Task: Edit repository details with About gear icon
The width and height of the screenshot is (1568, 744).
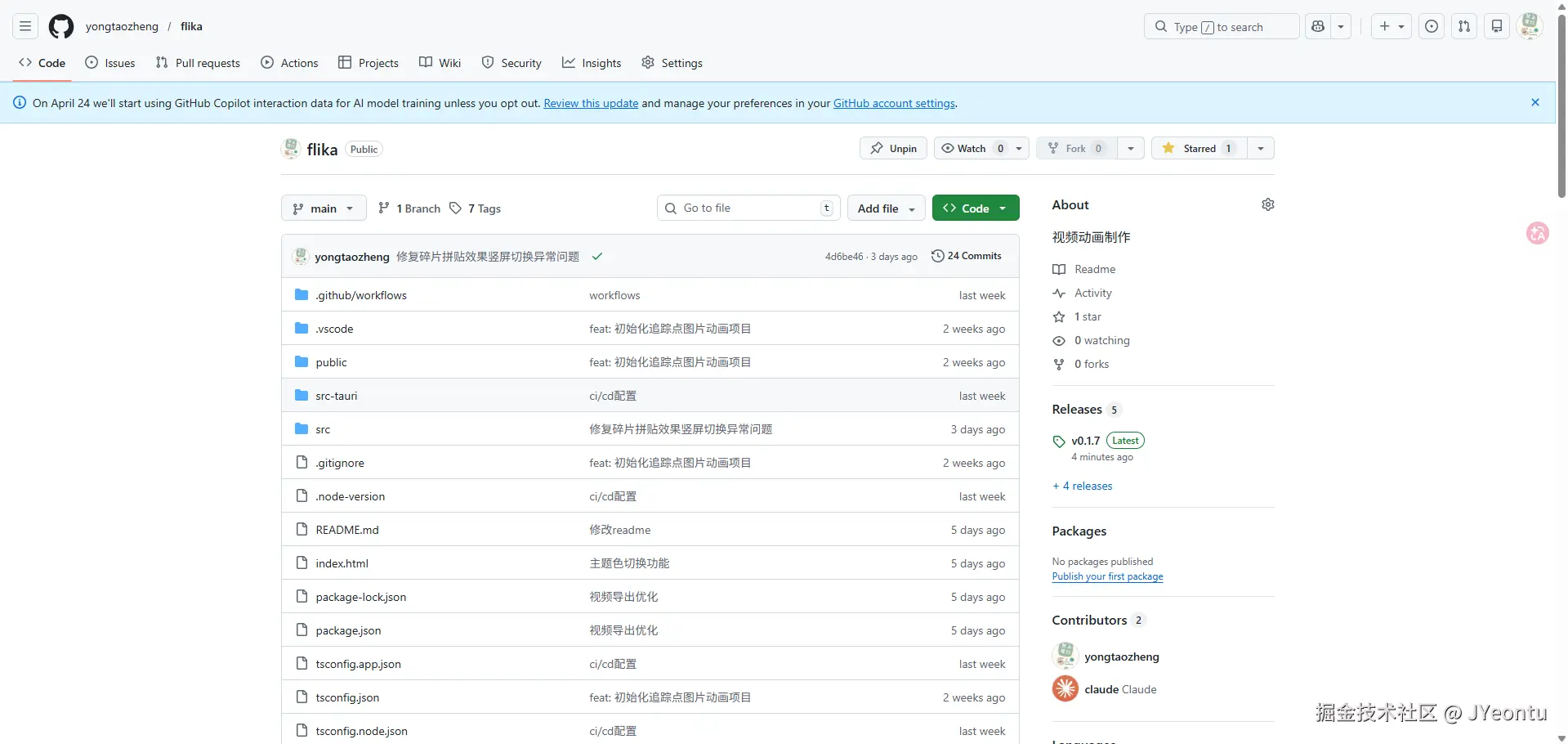Action: pos(1267,204)
